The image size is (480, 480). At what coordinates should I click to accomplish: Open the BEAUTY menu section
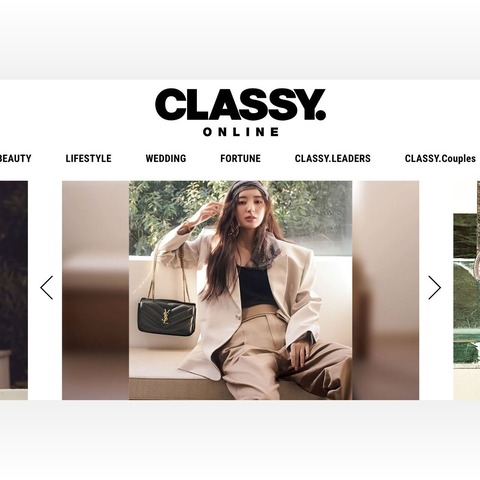tap(15, 158)
